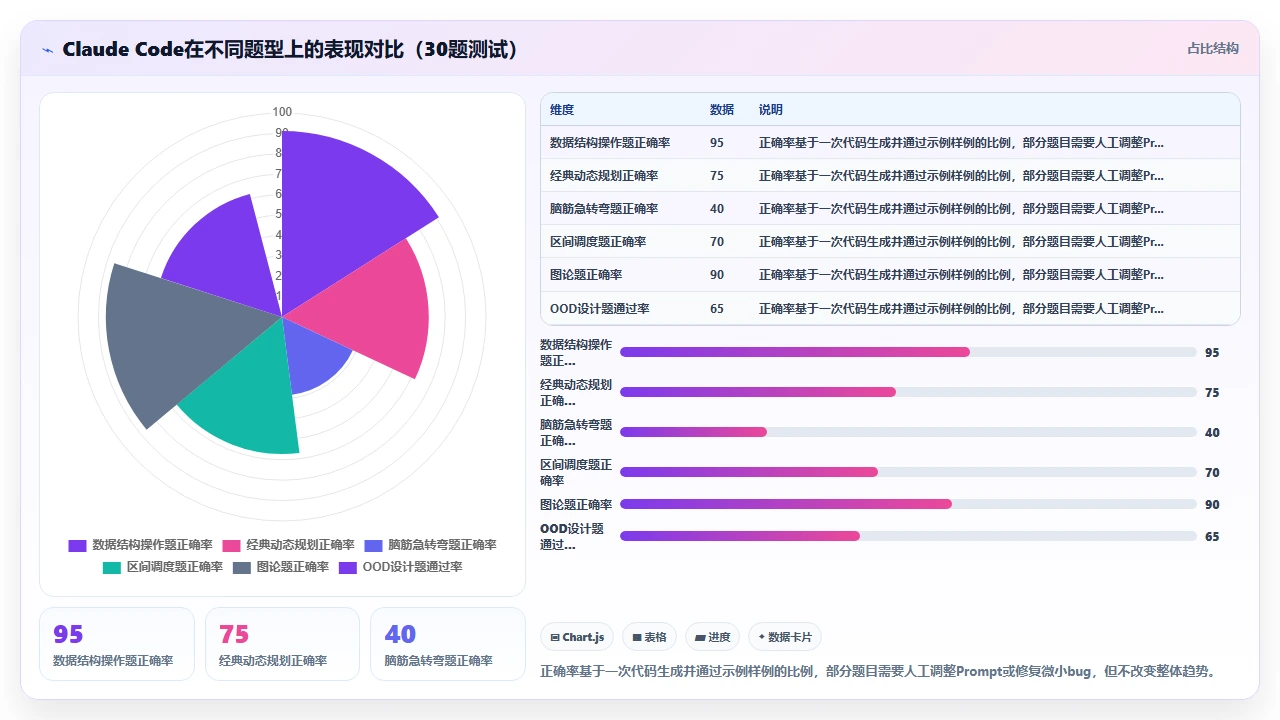1280x720 pixels.
Task: Click the 占比结构 label in the header
Action: [x=1213, y=48]
